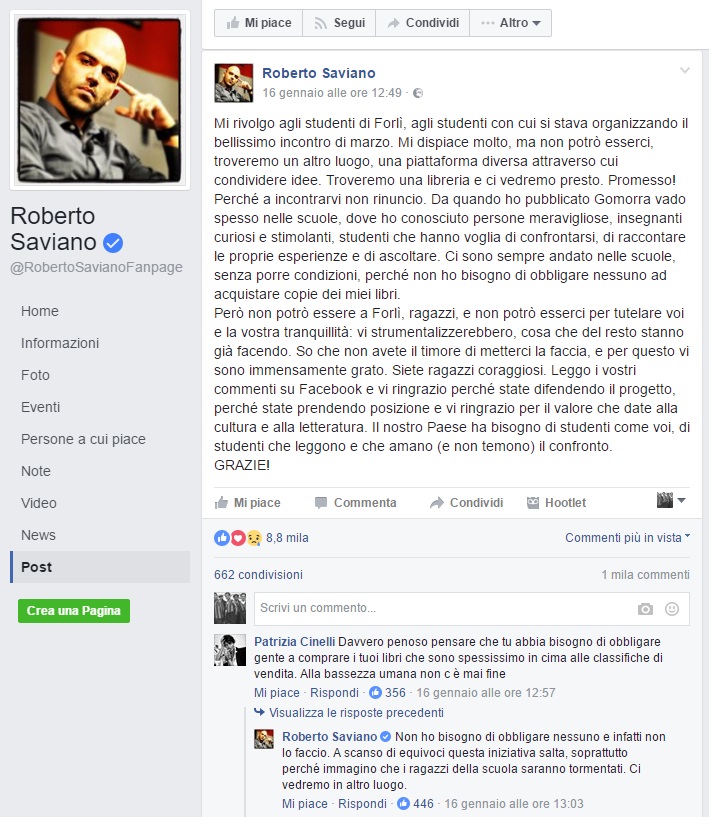Open the Altro dropdown menu
The image size is (709, 817).
pos(511,23)
